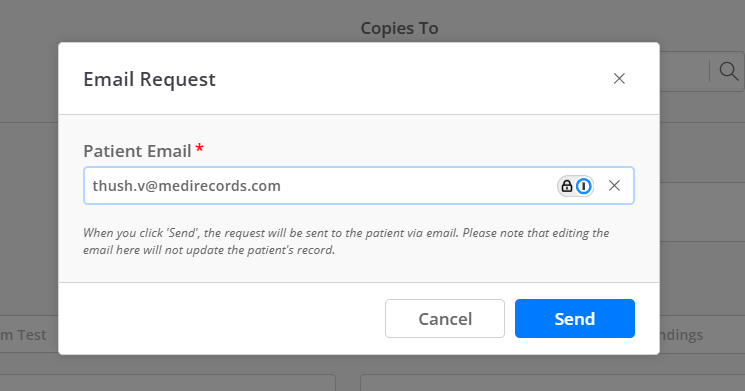Click the red required asterisk

point(200,148)
